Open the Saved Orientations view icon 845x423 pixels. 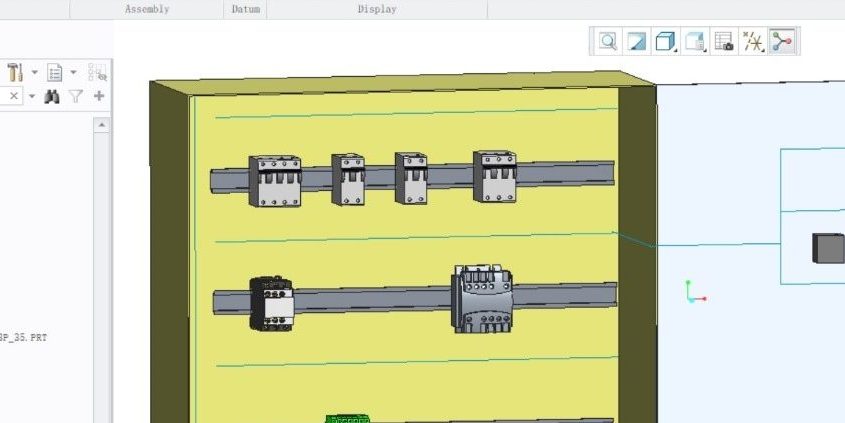tap(695, 41)
